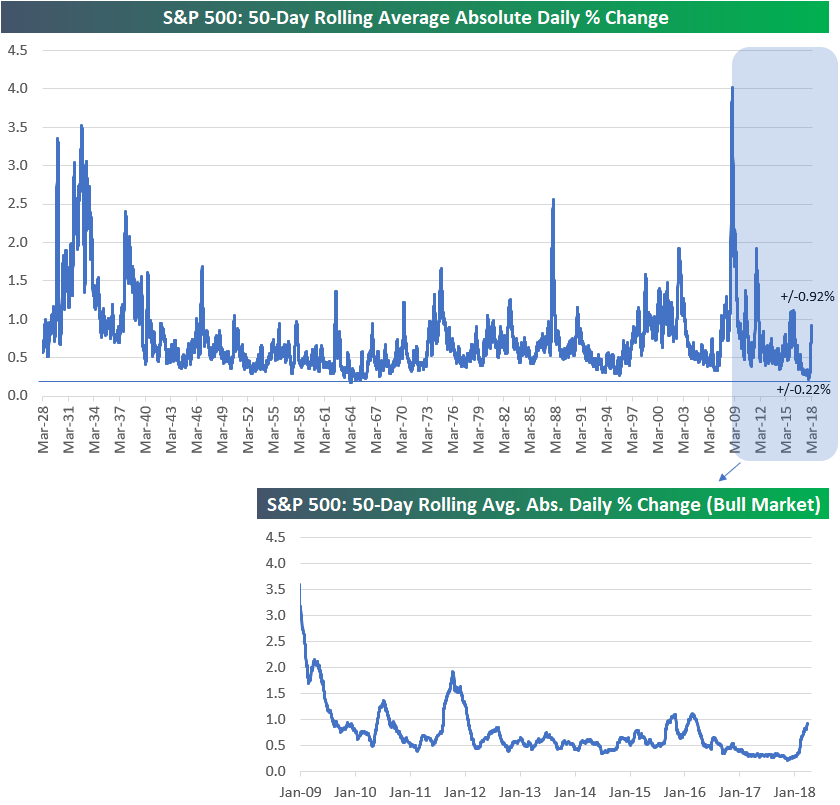
Task: Click the "Mar-18" x-axis label
Action: coord(812,430)
